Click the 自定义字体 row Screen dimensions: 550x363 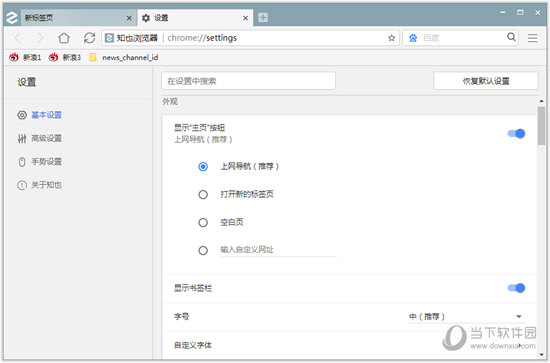(x=349, y=345)
